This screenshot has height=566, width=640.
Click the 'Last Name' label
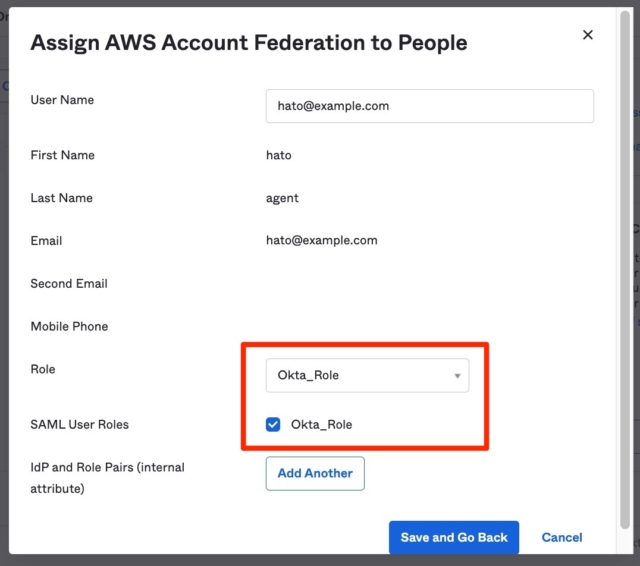coord(62,198)
